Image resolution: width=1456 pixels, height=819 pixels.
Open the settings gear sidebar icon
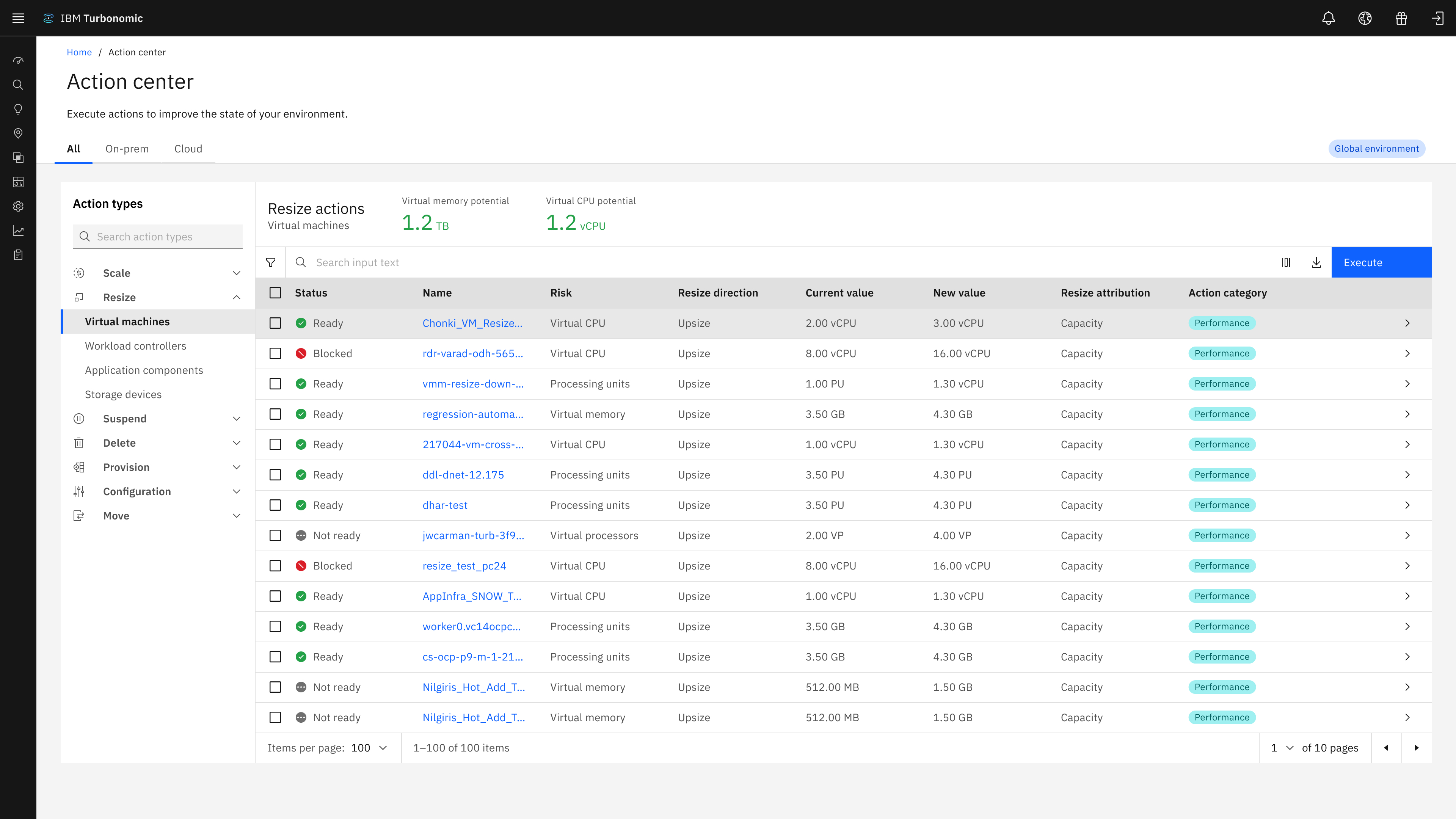coord(18,206)
